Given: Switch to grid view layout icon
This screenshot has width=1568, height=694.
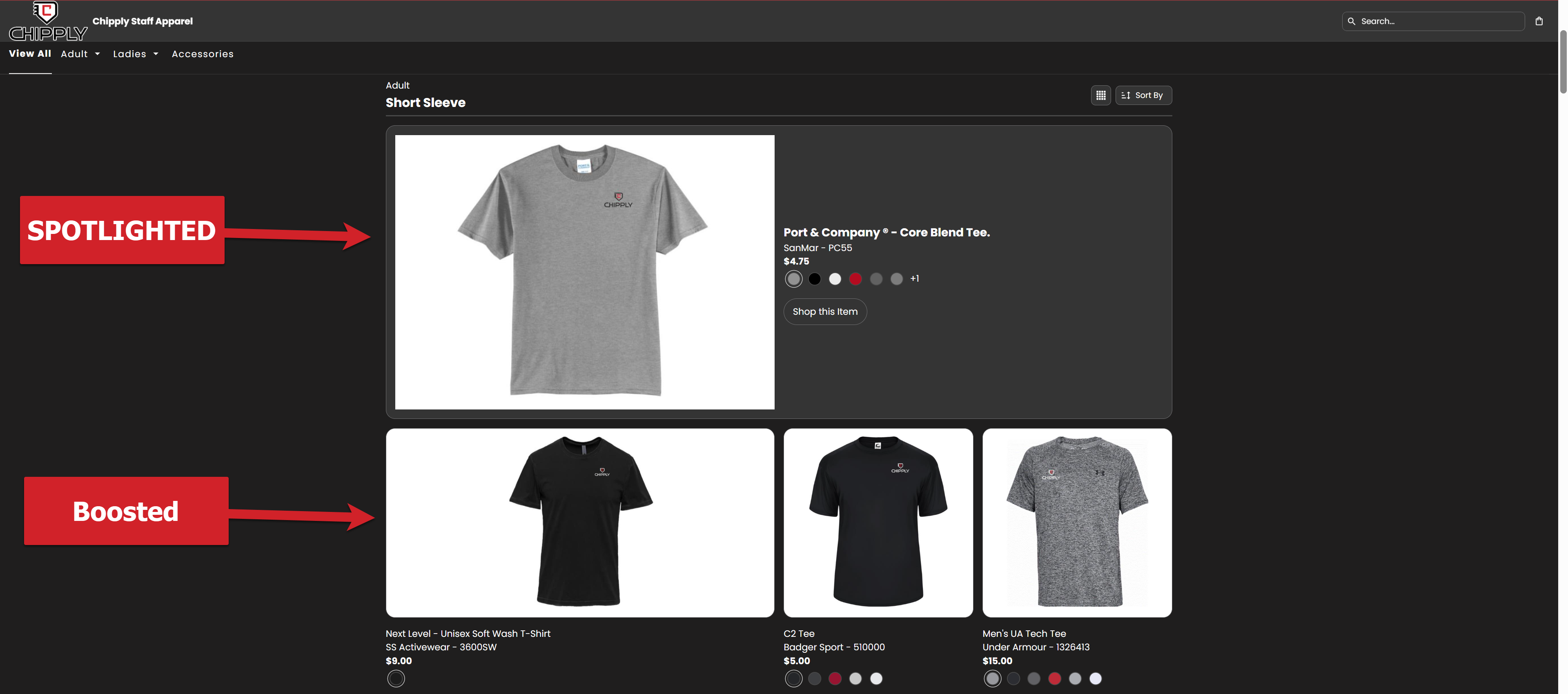Looking at the screenshot, I should 1100,96.
